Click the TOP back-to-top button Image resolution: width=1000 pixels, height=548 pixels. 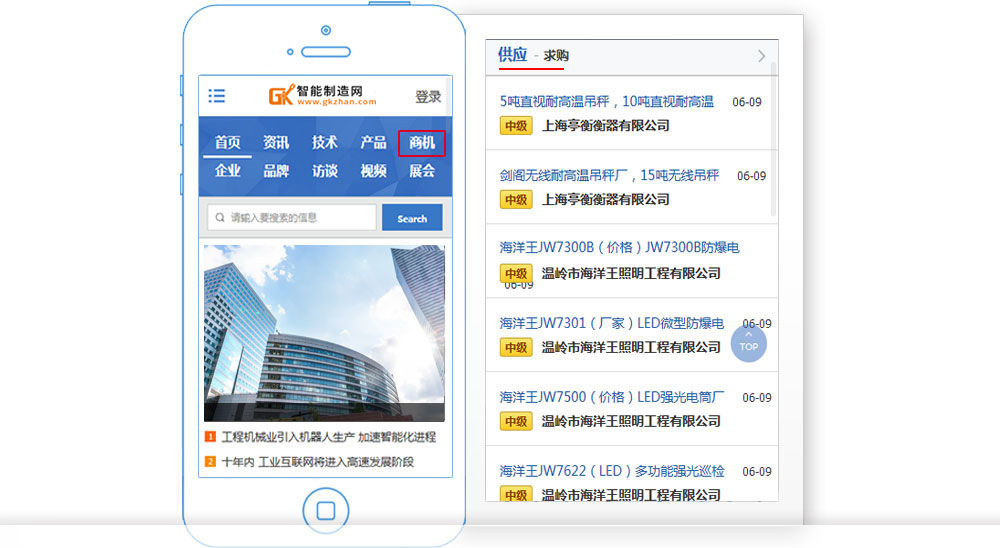[x=748, y=343]
